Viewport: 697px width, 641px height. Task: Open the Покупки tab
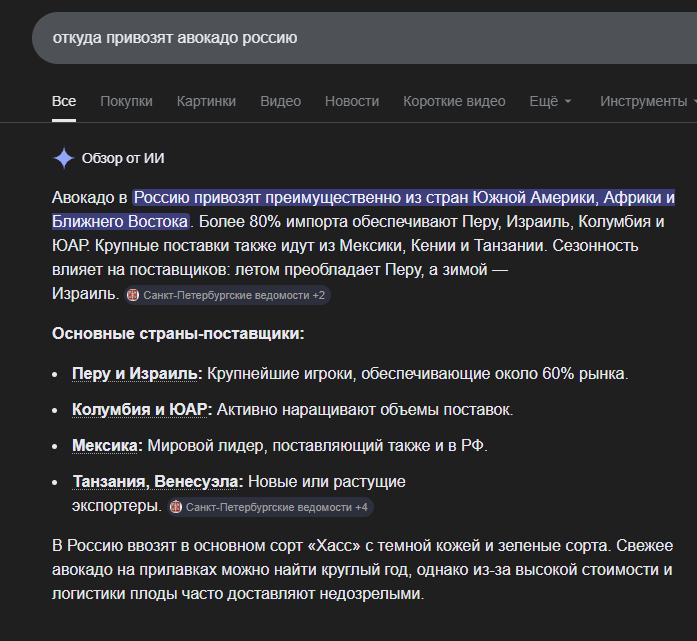(x=126, y=101)
